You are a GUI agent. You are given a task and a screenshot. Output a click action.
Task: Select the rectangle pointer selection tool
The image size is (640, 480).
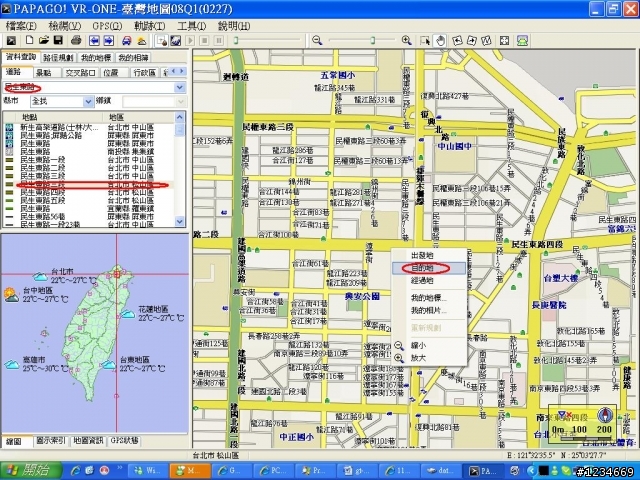coord(425,40)
